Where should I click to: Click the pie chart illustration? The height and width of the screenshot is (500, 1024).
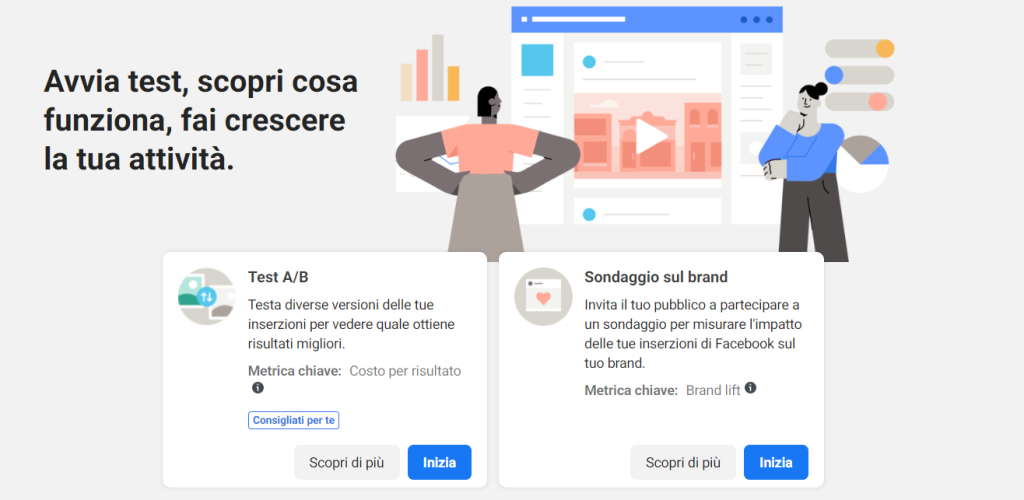(863, 164)
